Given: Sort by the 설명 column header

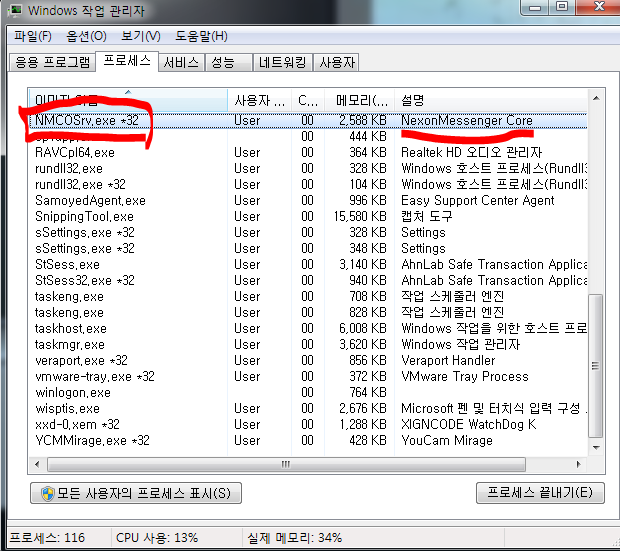Looking at the screenshot, I should (x=491, y=100).
